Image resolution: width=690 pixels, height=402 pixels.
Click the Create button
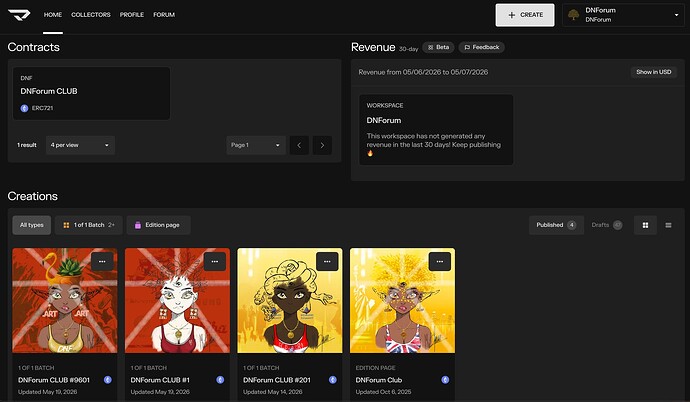pyautogui.click(x=525, y=15)
